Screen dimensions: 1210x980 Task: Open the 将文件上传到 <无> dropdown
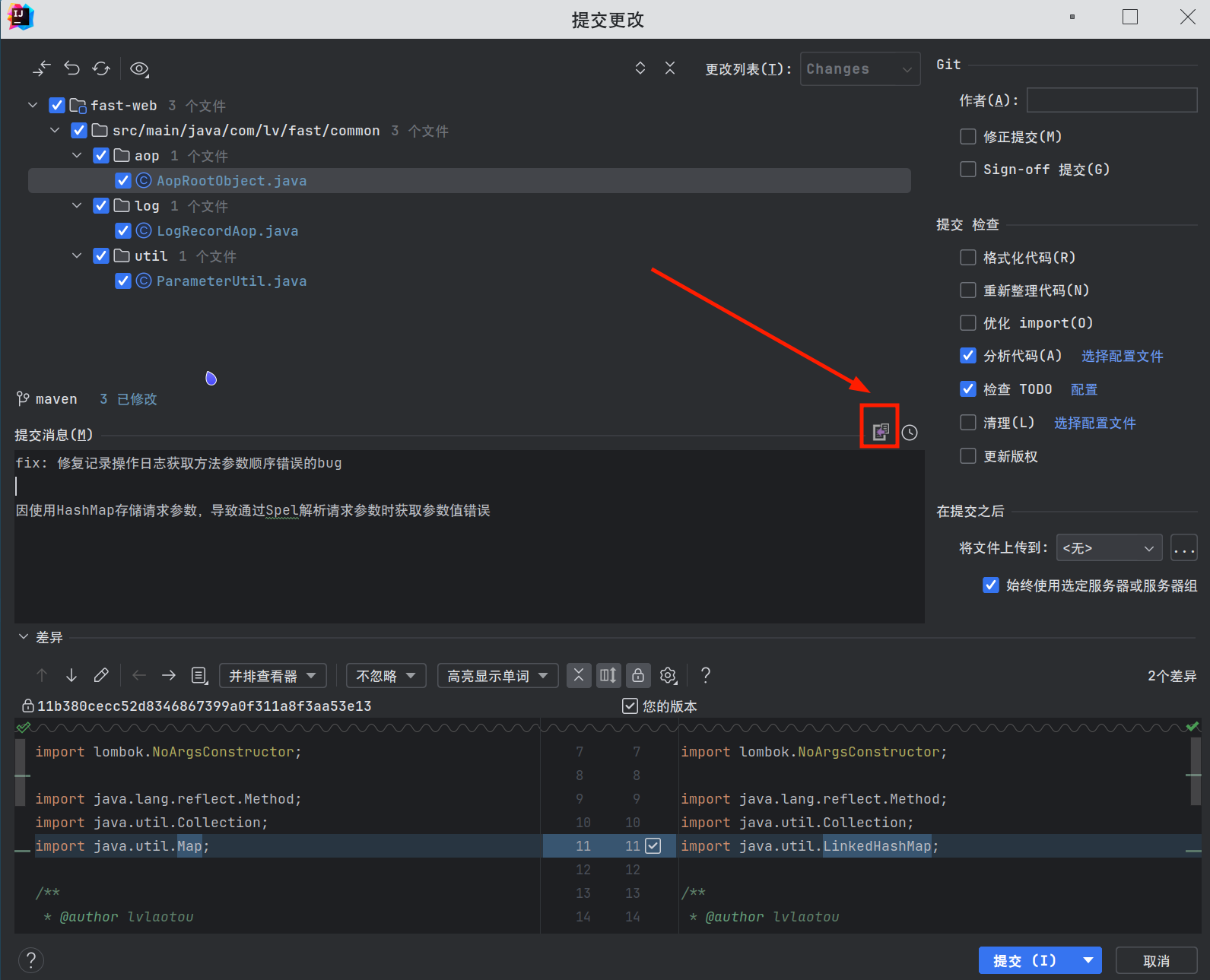(1110, 548)
